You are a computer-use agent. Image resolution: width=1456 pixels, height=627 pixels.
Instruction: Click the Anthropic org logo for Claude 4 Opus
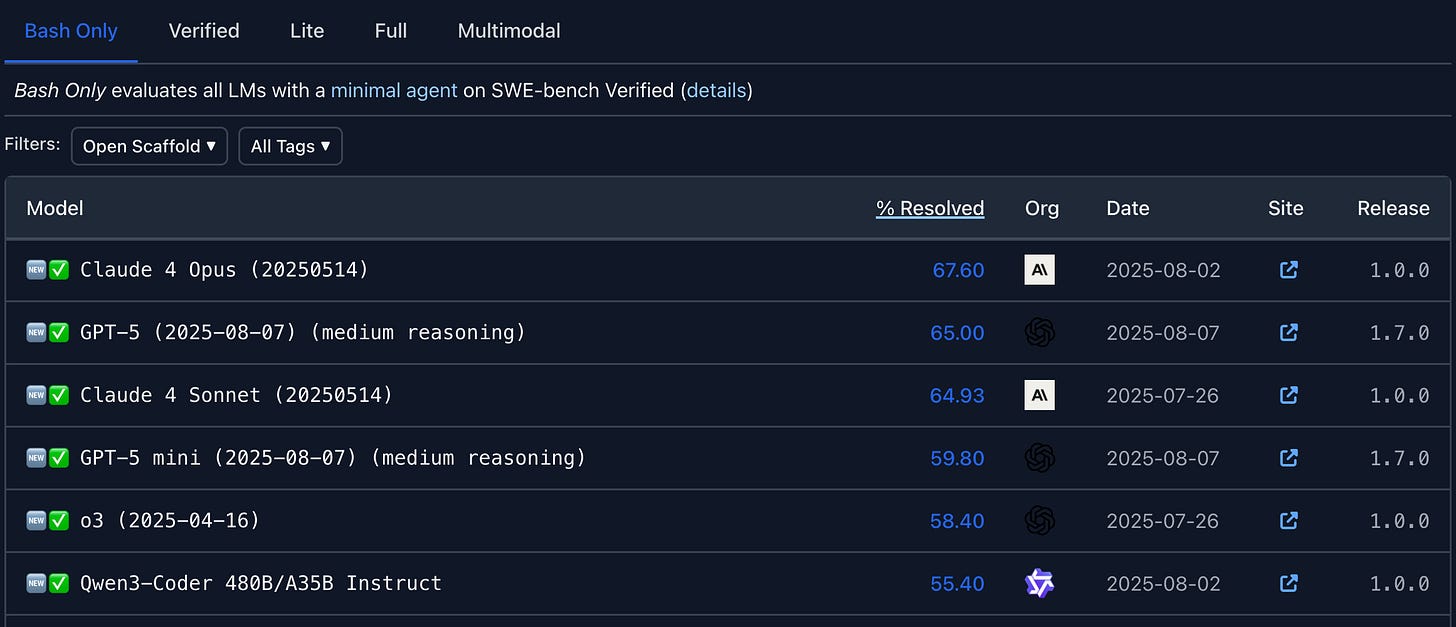1040,270
